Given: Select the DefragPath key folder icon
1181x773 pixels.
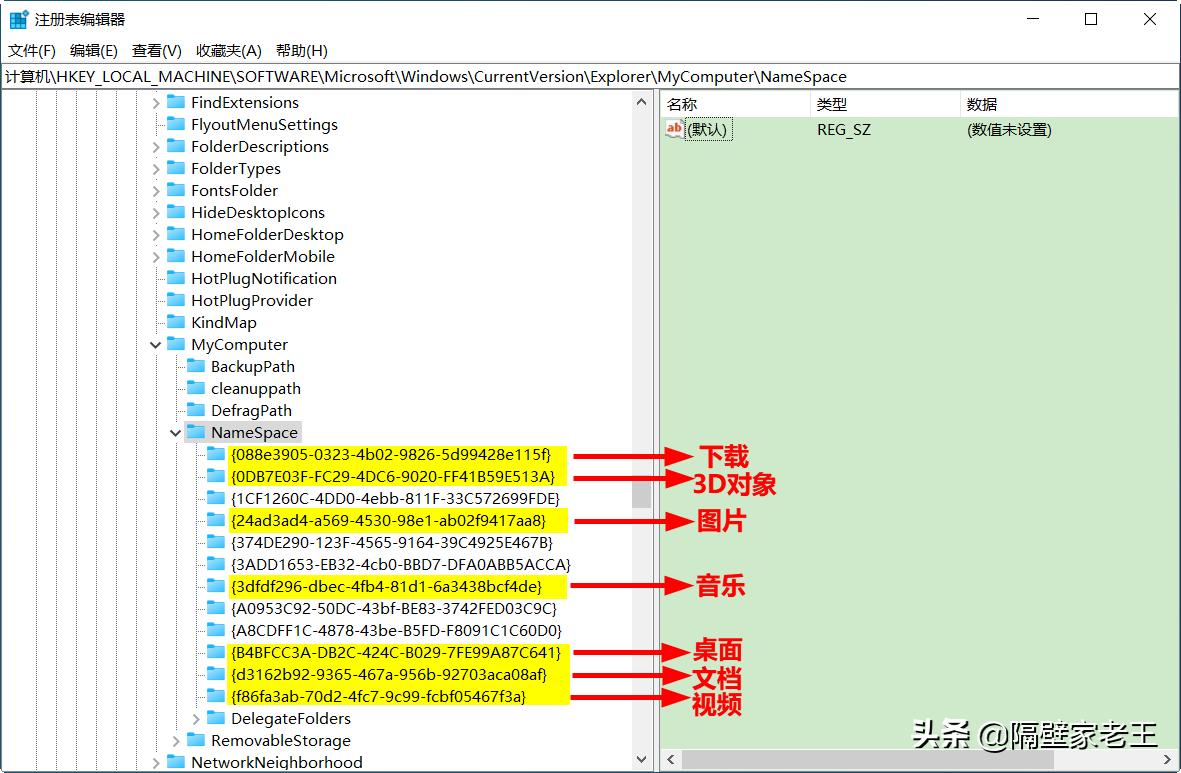Looking at the screenshot, I should (x=195, y=410).
